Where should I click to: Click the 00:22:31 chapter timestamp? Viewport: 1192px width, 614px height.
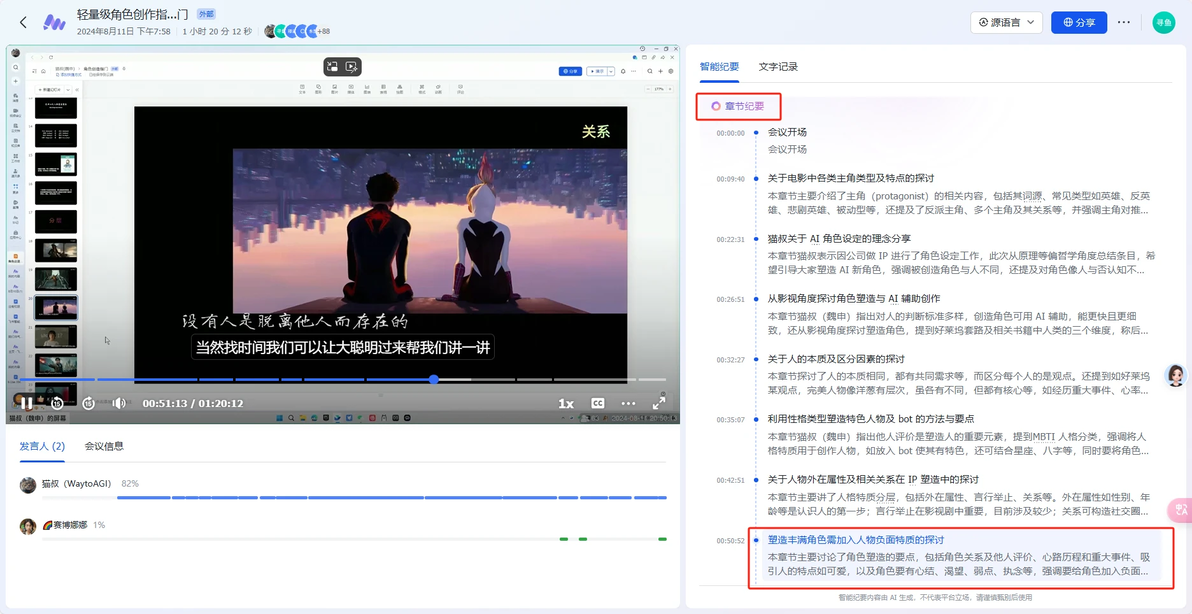(731, 239)
